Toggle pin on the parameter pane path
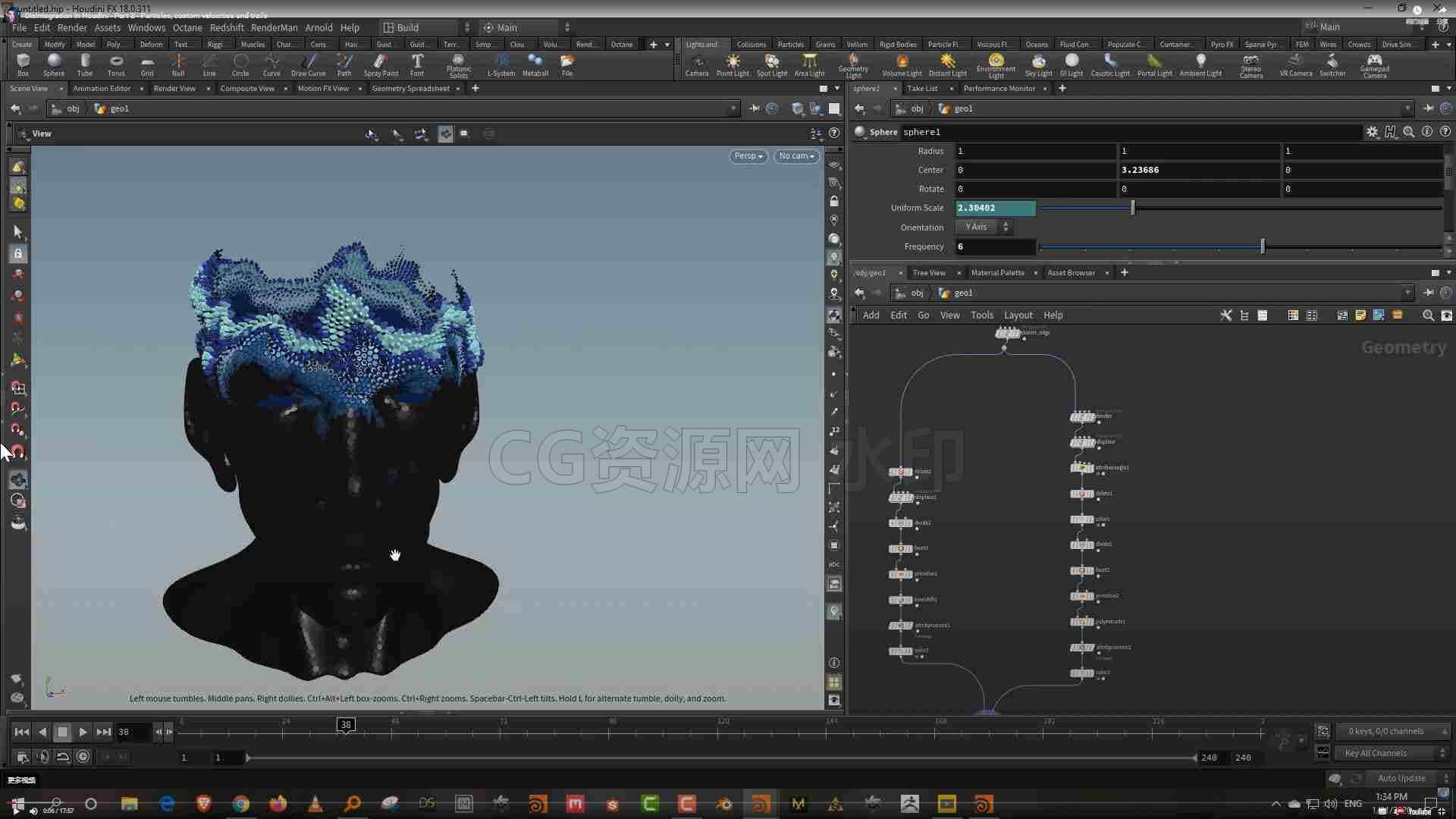 pyautogui.click(x=1428, y=108)
